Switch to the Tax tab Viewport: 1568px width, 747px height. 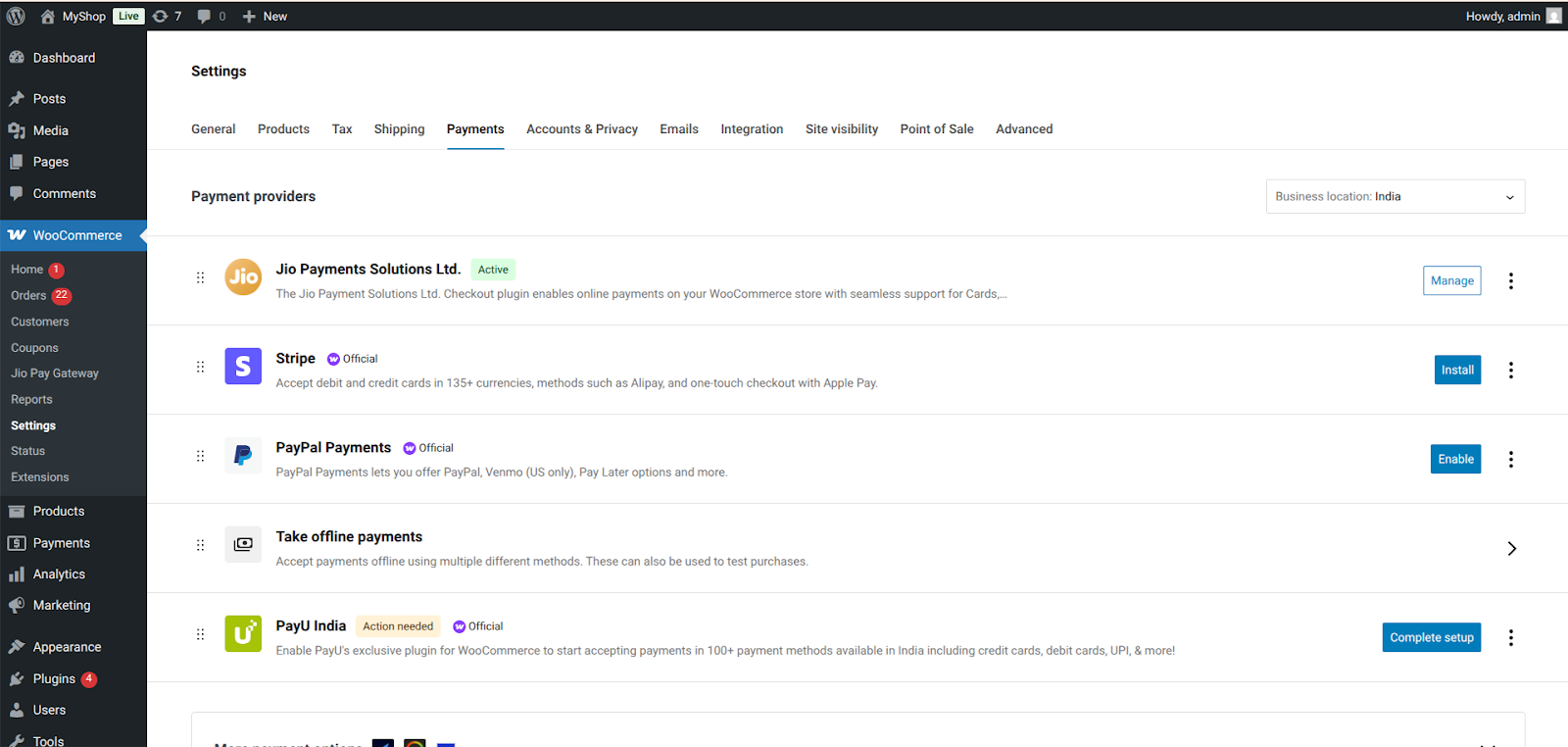[342, 129]
